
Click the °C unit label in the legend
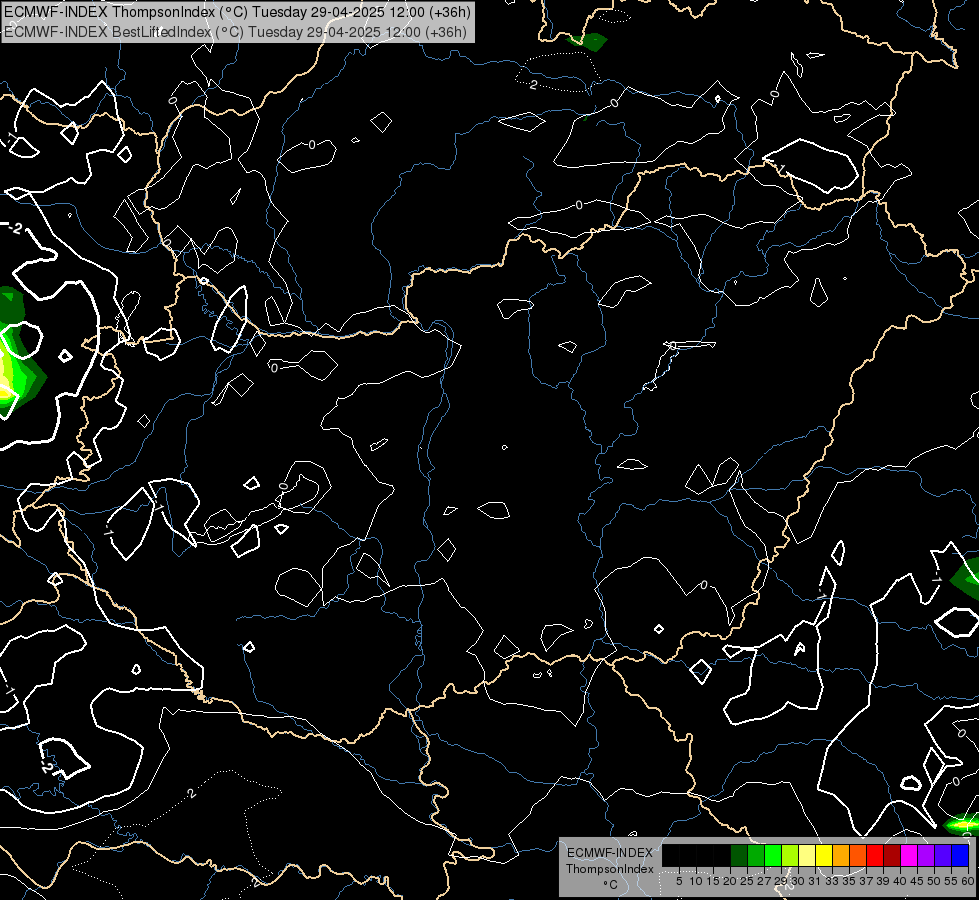click(x=611, y=885)
